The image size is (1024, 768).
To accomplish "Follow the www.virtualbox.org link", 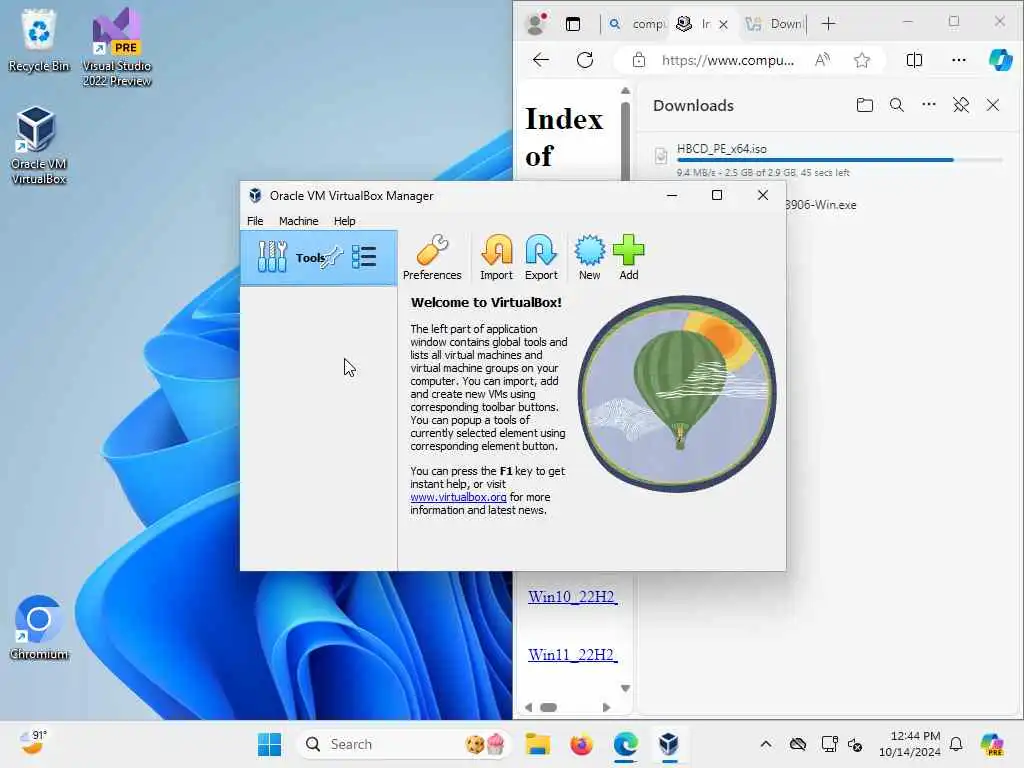I will (x=458, y=497).
